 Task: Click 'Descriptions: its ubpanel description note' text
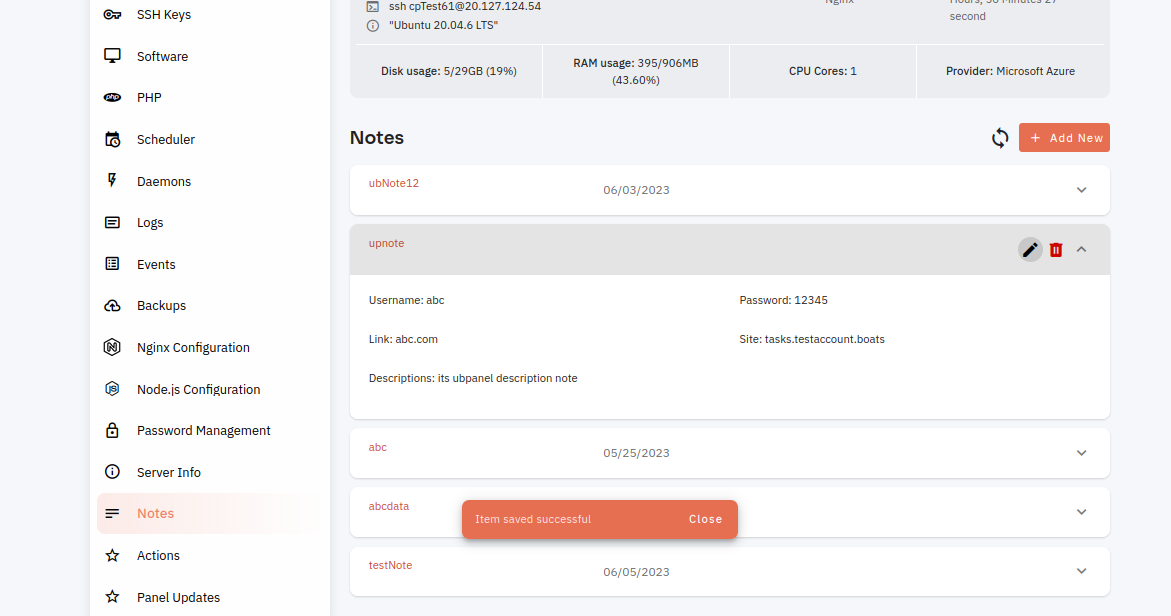click(473, 379)
